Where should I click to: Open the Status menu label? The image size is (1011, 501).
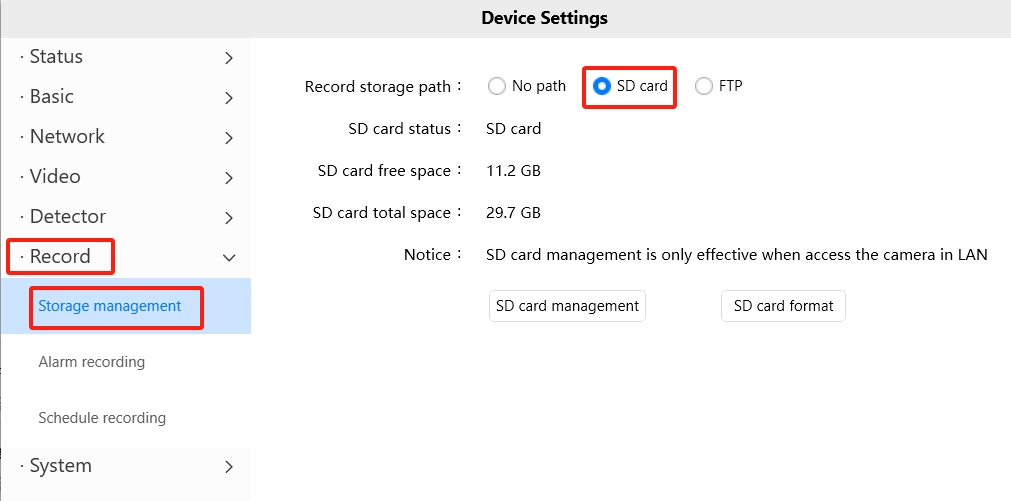tap(56, 57)
